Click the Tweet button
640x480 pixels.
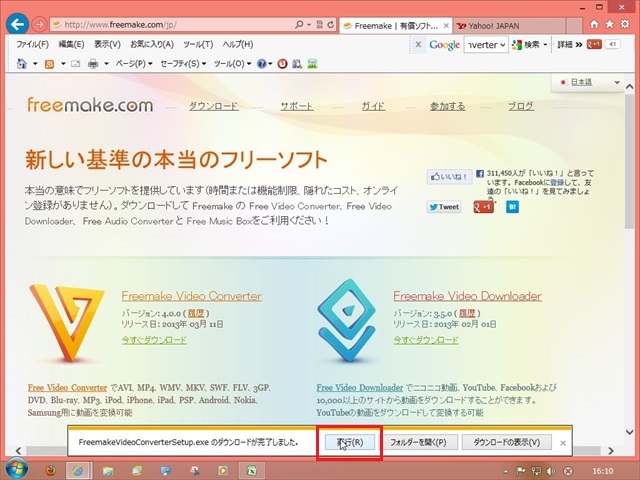tap(444, 207)
